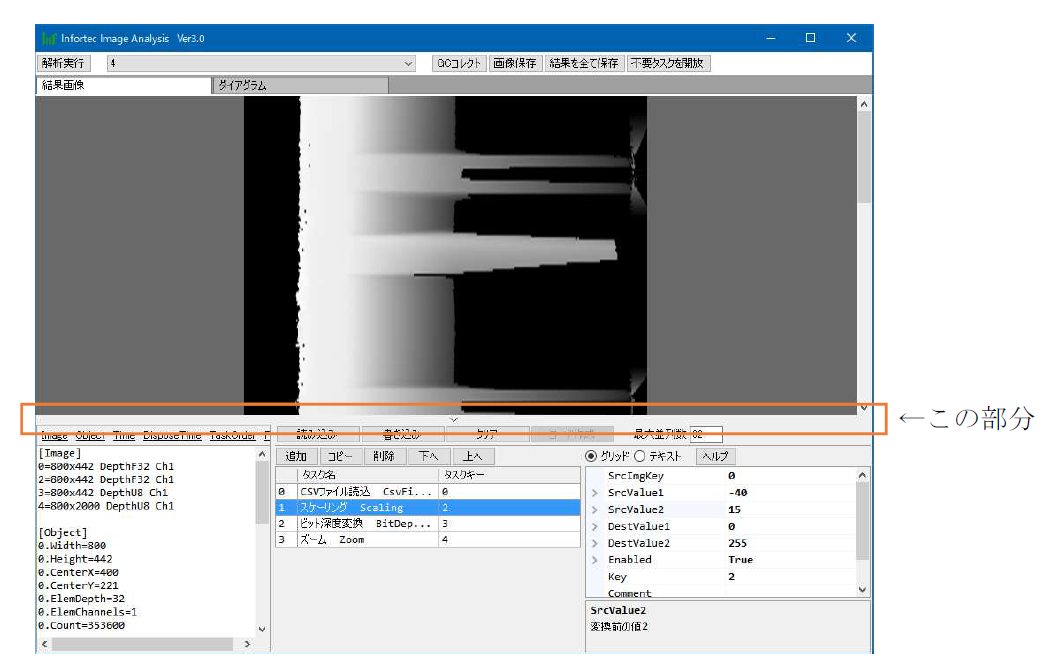Image resolution: width=1055 pixels, height=670 pixels.
Task: Click the 読み込み button
Action: pyautogui.click(x=318, y=435)
